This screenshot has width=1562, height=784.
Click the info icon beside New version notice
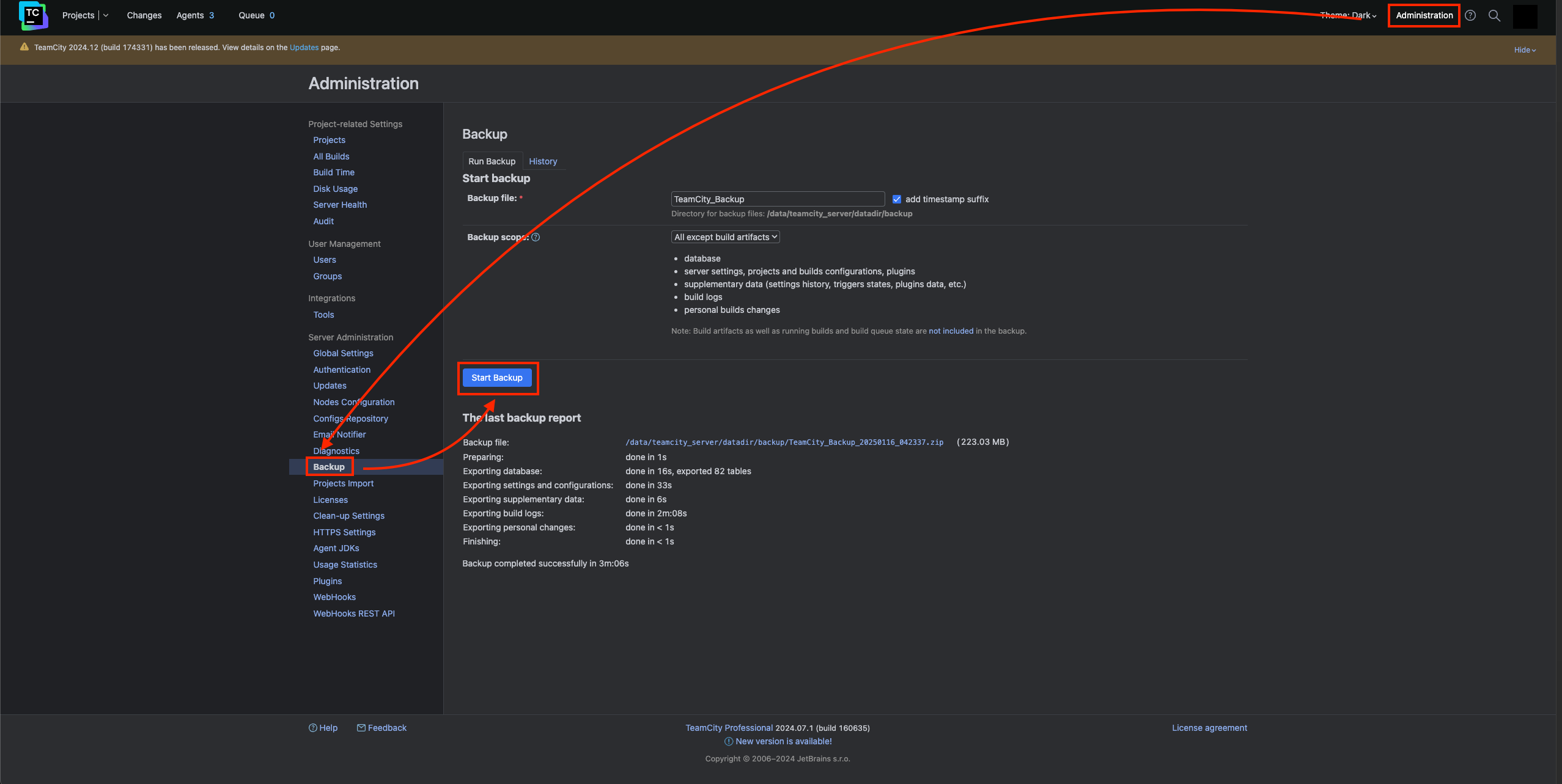click(728, 741)
